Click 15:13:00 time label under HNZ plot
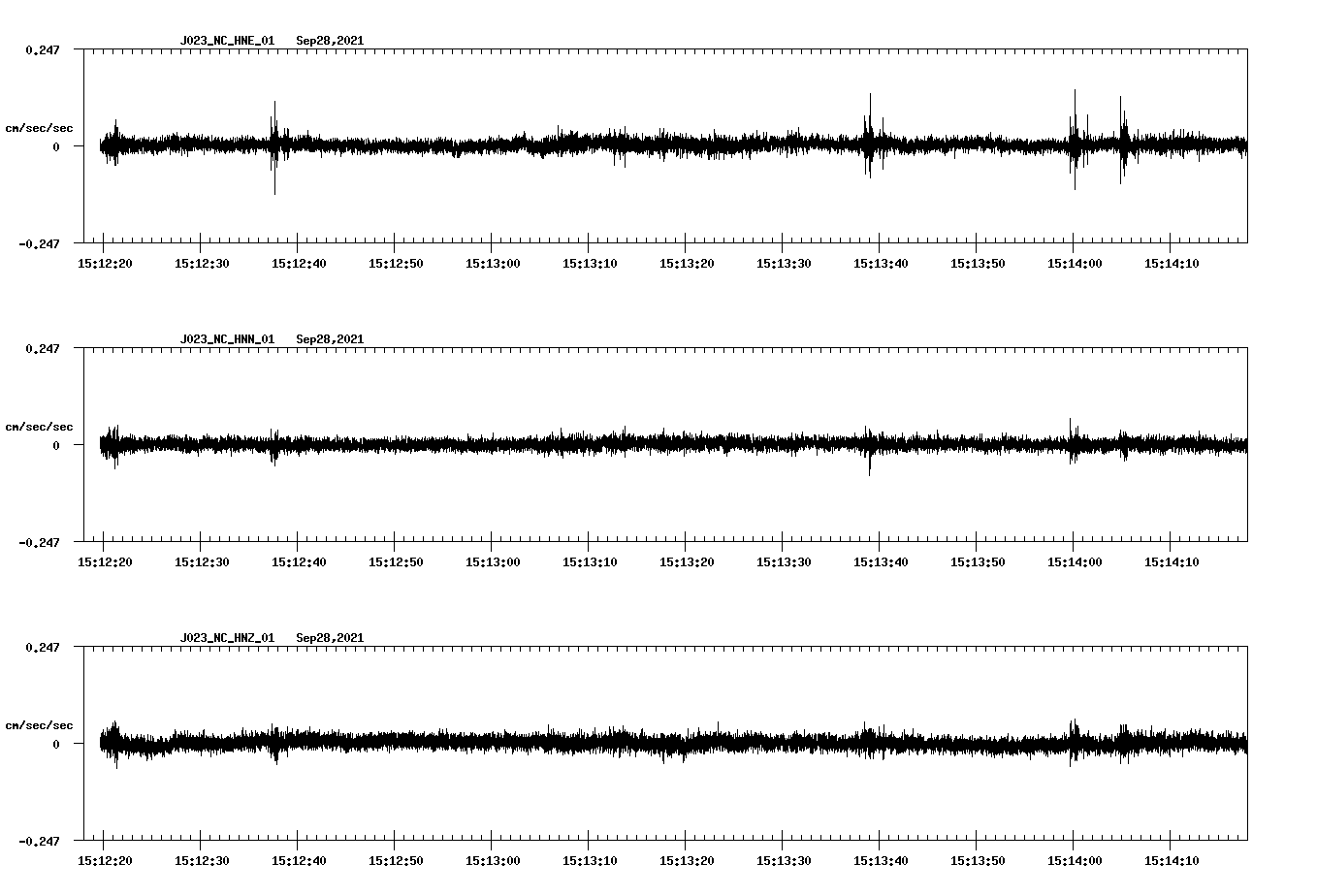The image size is (1317, 896). click(493, 861)
